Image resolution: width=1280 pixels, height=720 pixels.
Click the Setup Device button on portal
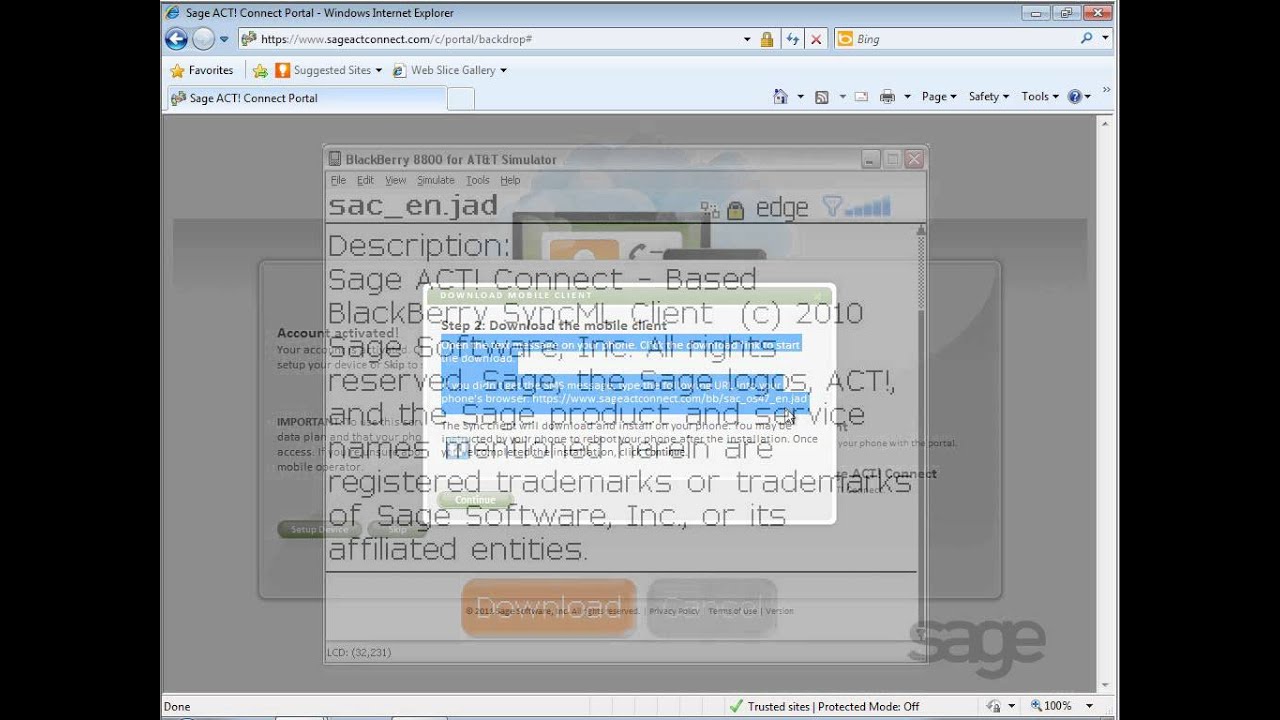coord(319,529)
